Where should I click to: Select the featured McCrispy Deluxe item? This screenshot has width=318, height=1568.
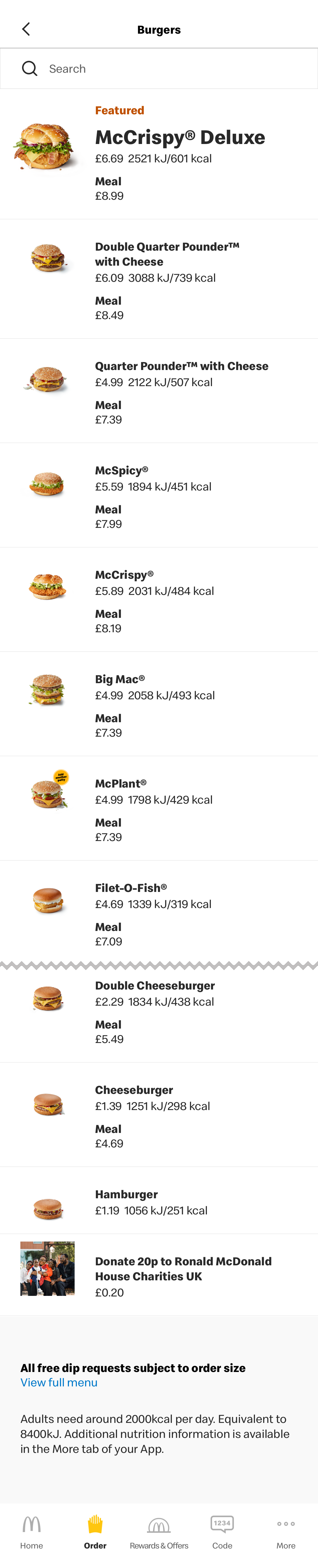(x=180, y=137)
